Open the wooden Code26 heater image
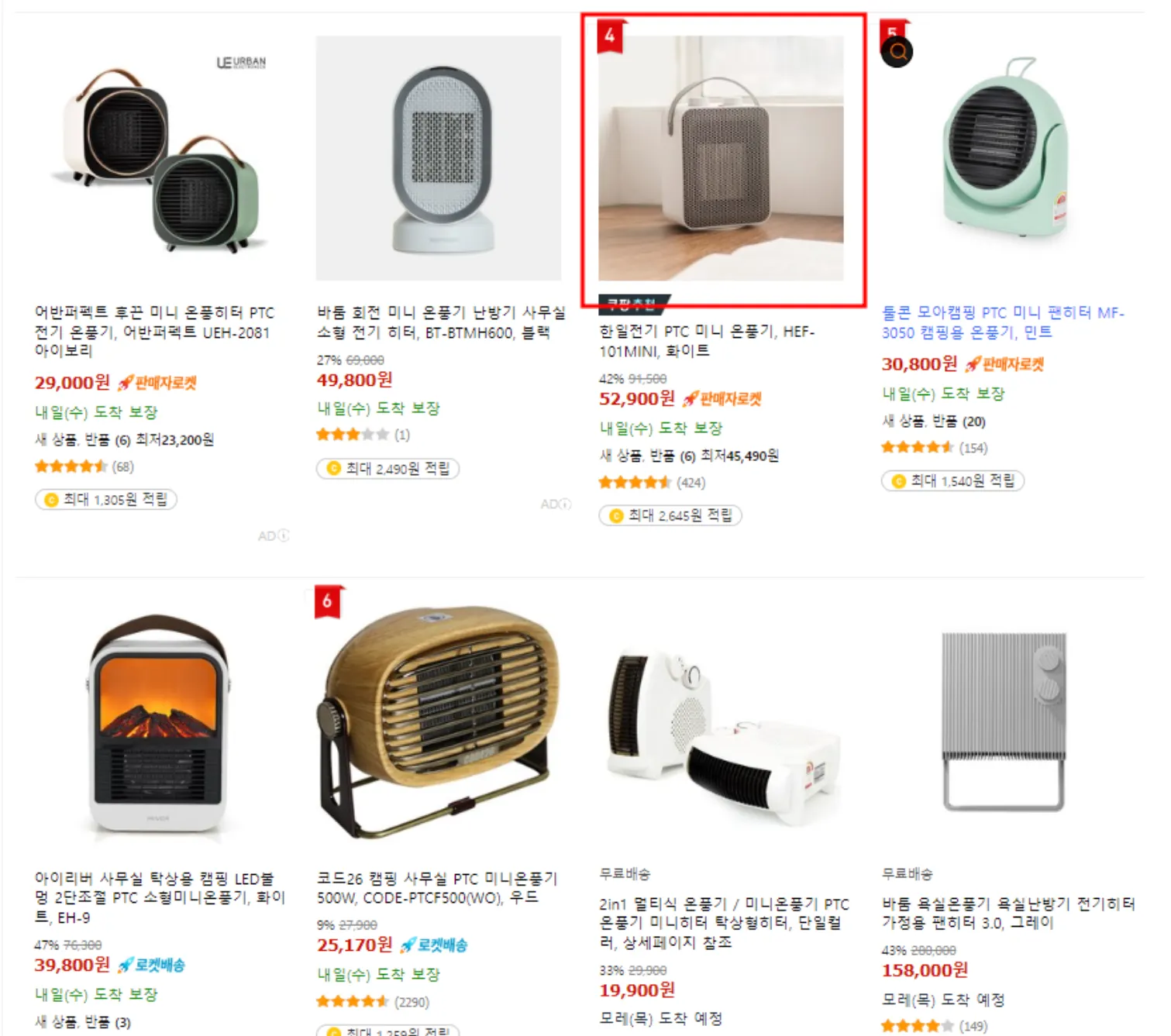 pyautogui.click(x=439, y=721)
